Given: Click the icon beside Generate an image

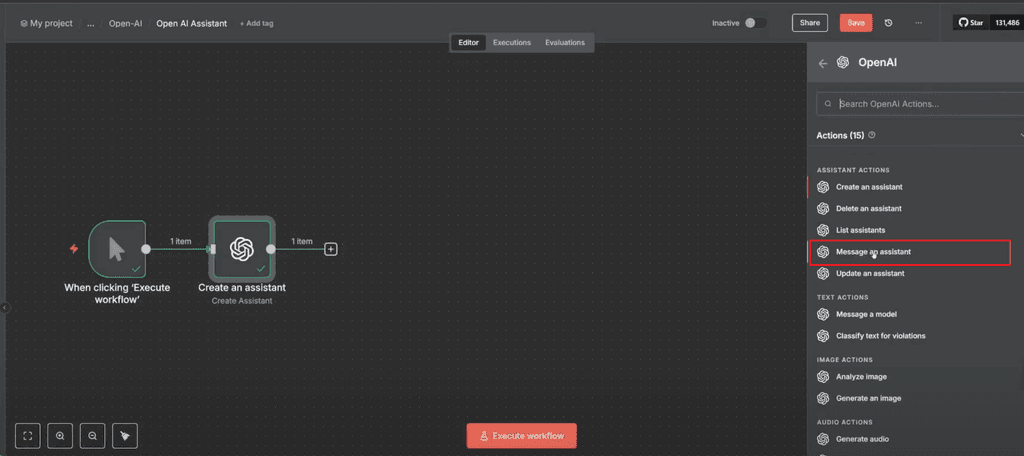Looking at the screenshot, I should (x=823, y=398).
